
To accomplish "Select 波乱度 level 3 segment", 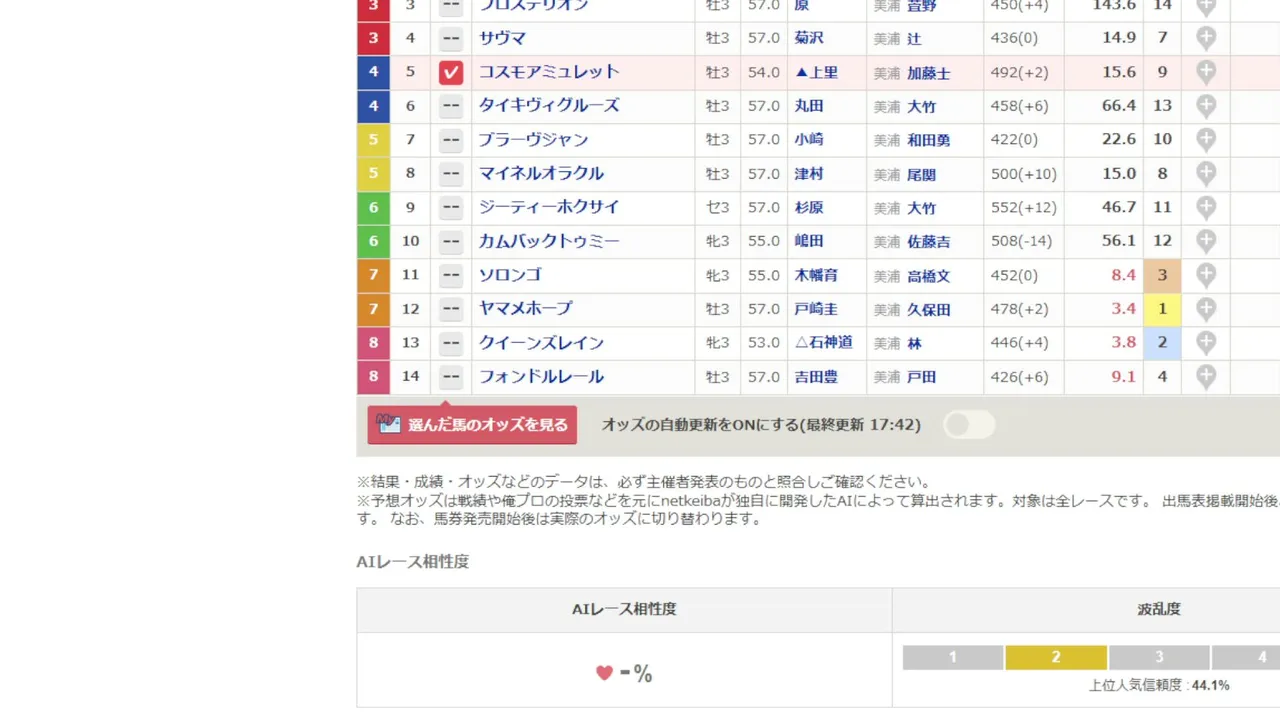I will coord(1159,657).
